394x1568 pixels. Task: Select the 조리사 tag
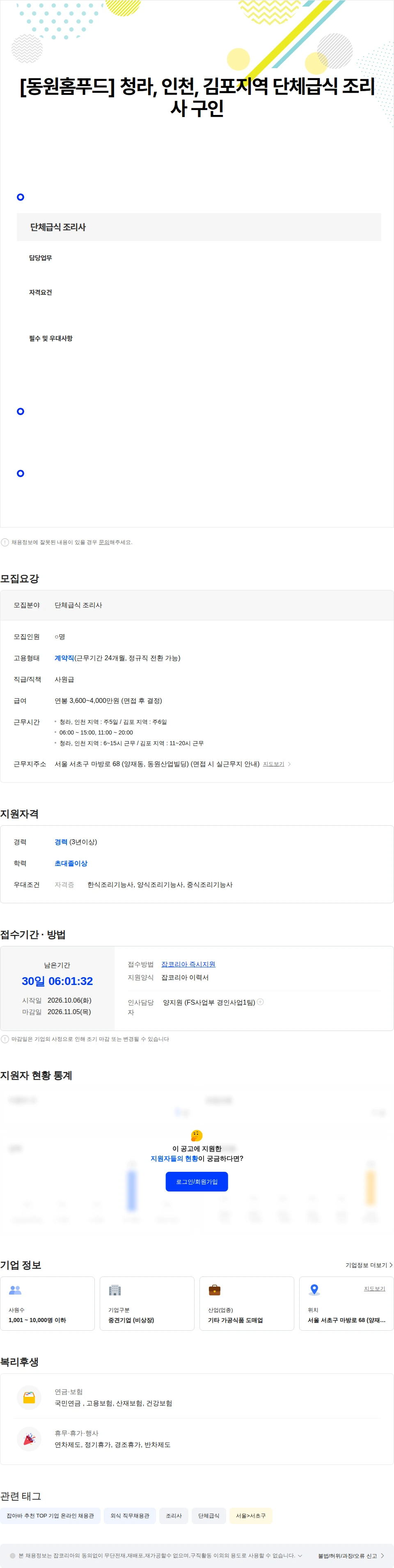[x=174, y=1516]
